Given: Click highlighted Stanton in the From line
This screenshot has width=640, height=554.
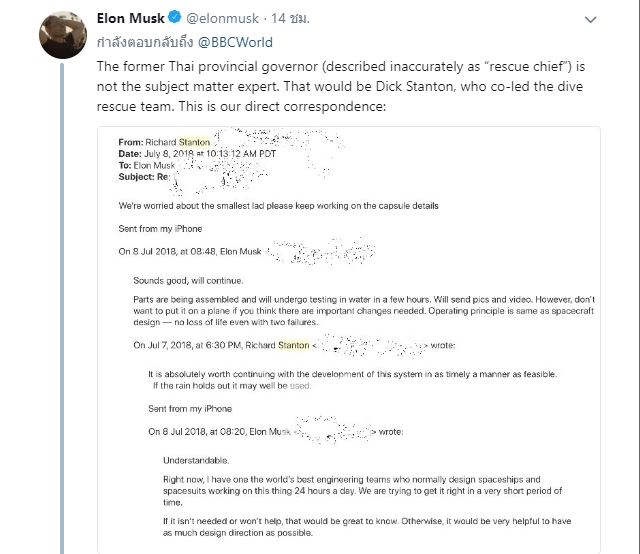Looking at the screenshot, I should pyautogui.click(x=195, y=142).
